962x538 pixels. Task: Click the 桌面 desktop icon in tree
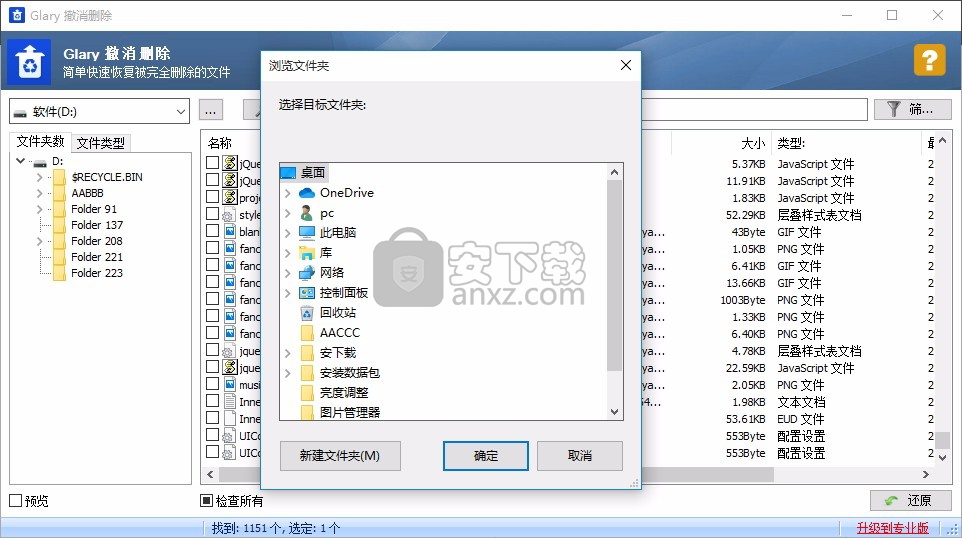point(288,173)
